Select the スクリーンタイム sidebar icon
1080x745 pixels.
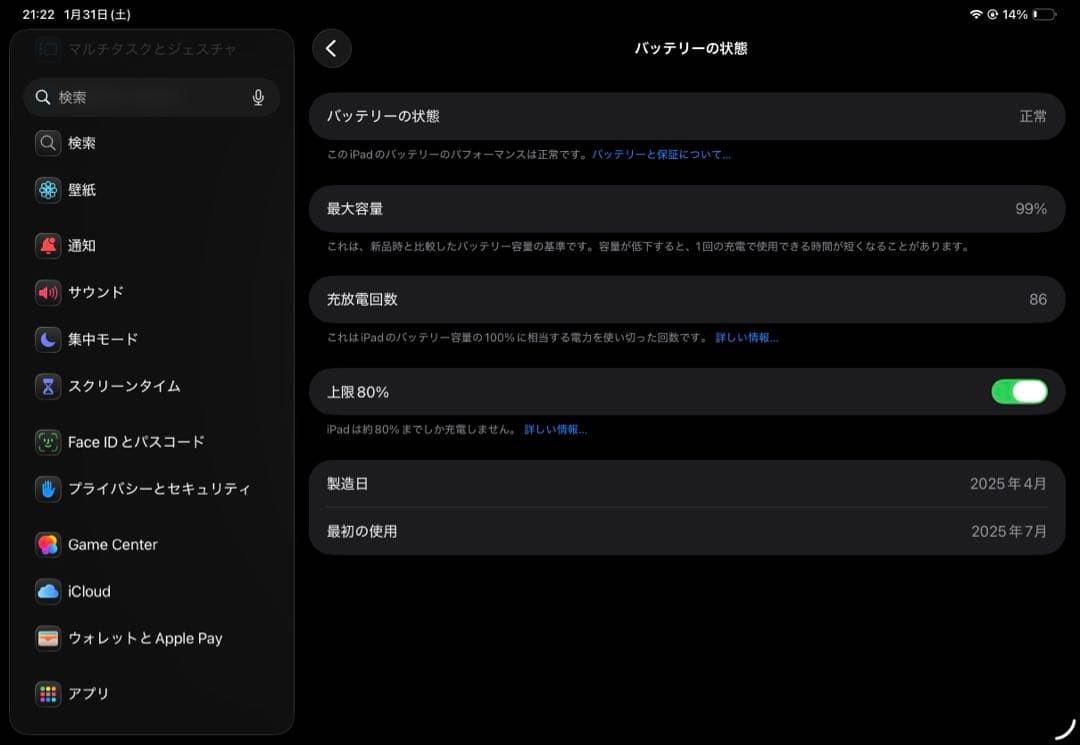point(48,386)
